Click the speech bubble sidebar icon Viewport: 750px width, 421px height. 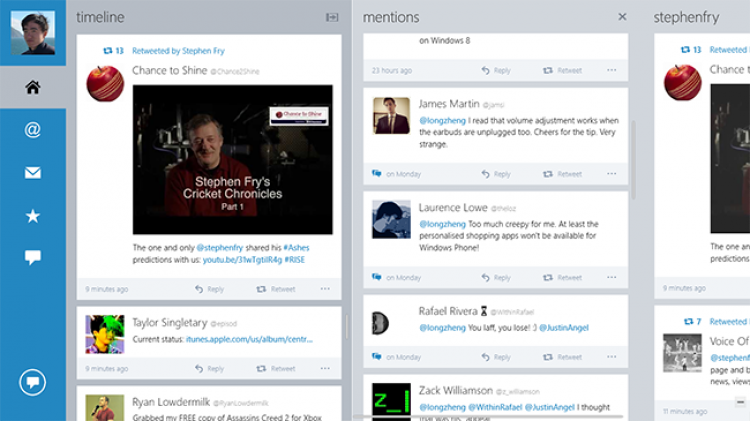point(33,257)
